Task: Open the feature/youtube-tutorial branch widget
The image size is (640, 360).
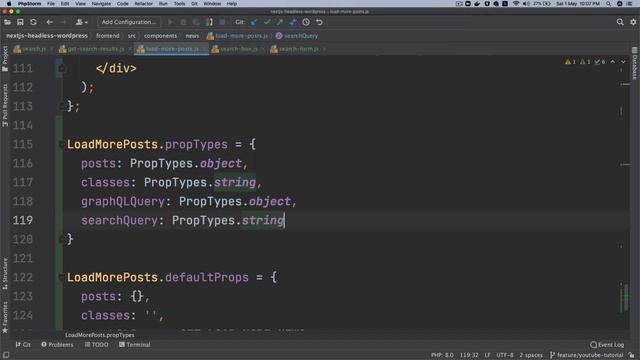Action: pos(586,355)
